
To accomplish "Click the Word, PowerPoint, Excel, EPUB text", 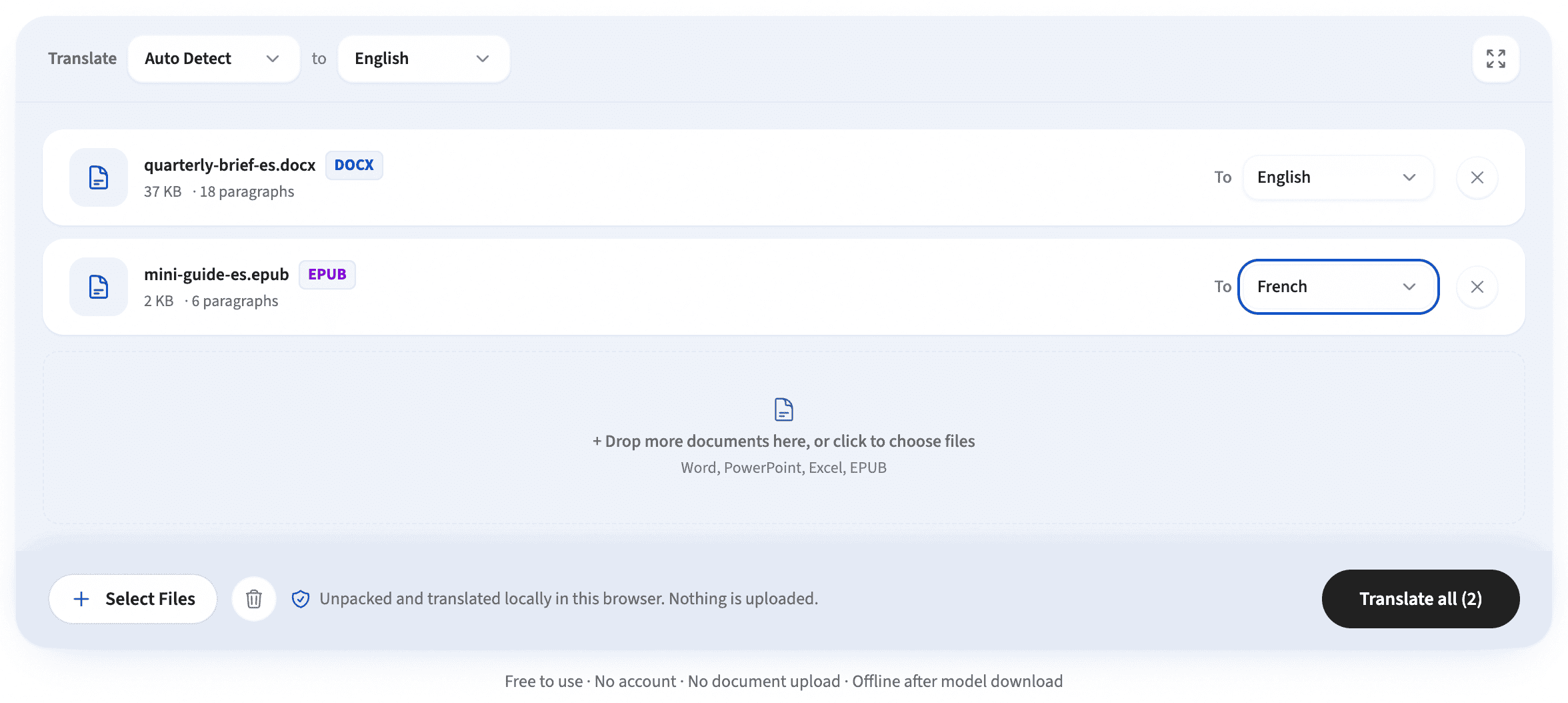I will [784, 468].
